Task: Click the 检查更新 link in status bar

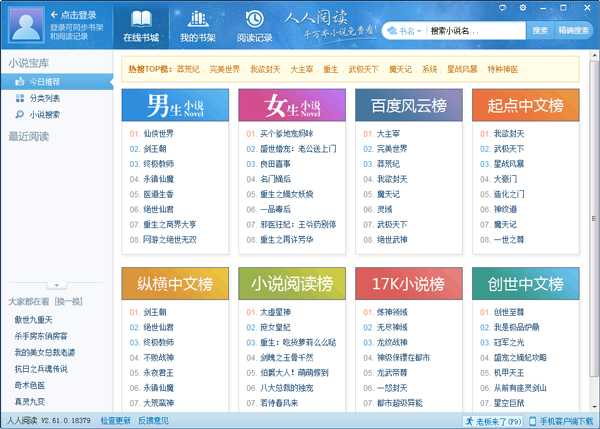Action: [x=115, y=421]
